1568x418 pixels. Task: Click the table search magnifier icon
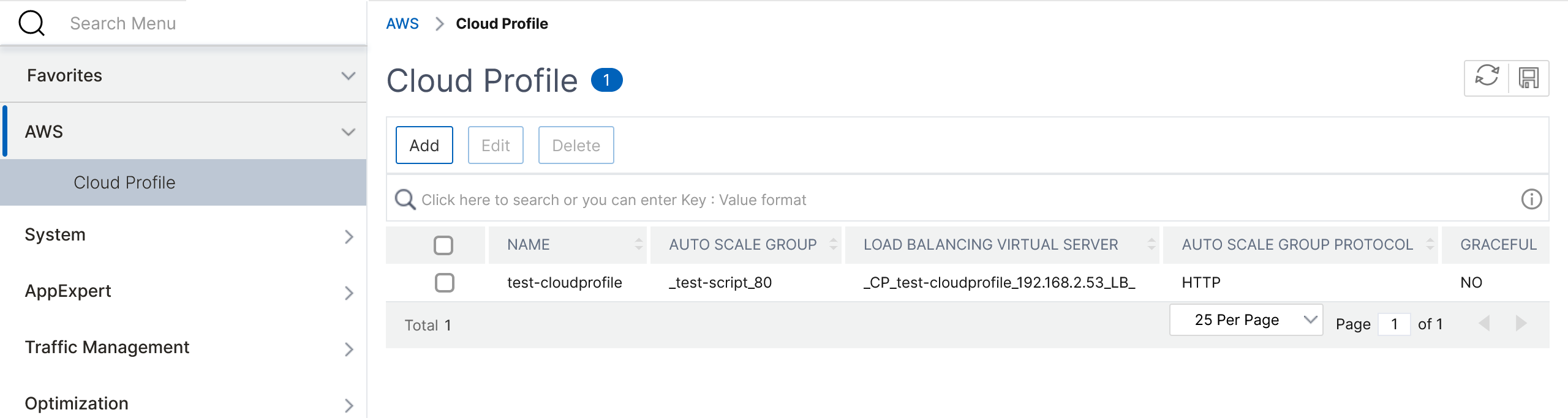click(405, 199)
